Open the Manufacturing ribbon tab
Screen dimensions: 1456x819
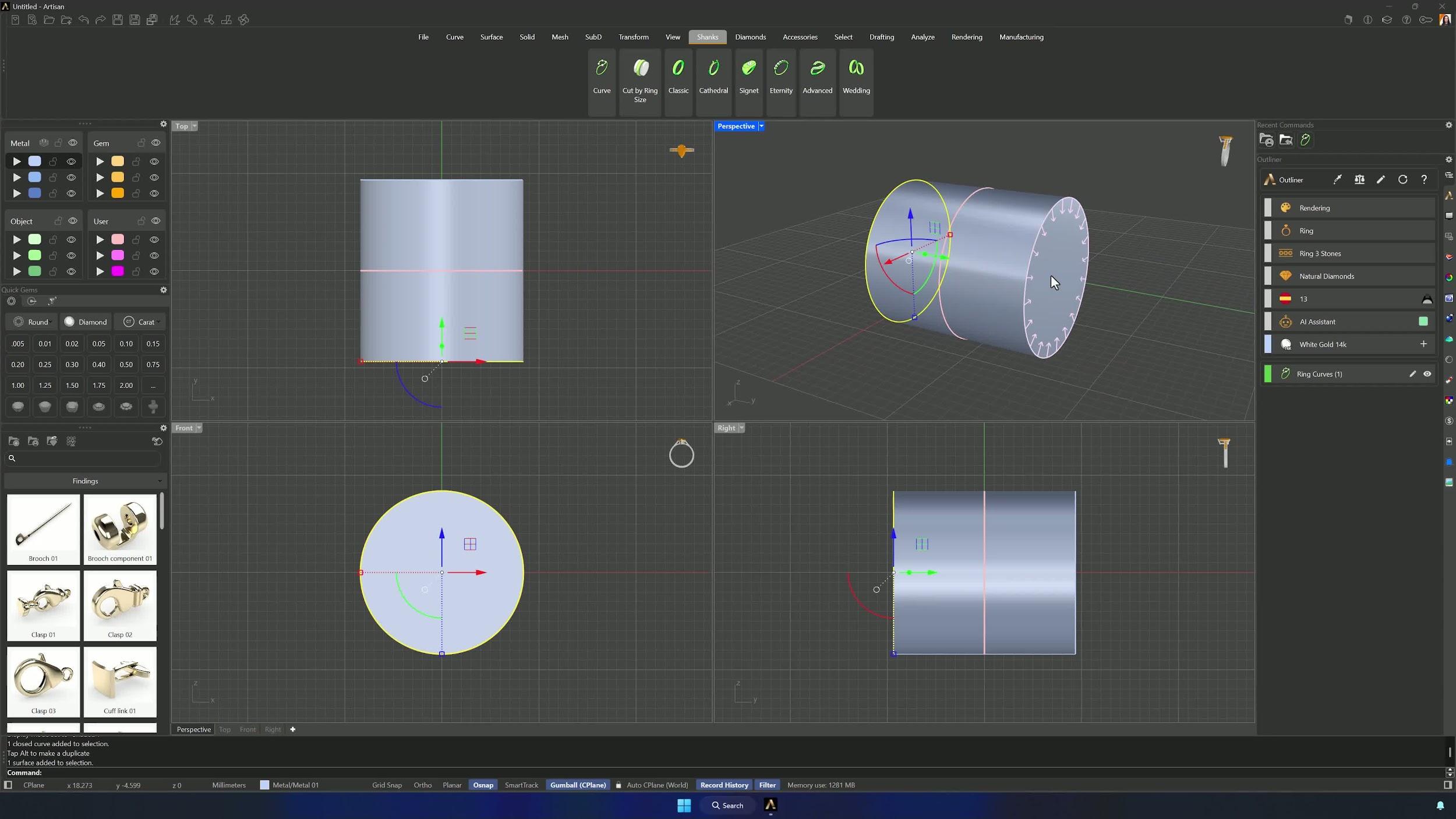(x=1021, y=37)
